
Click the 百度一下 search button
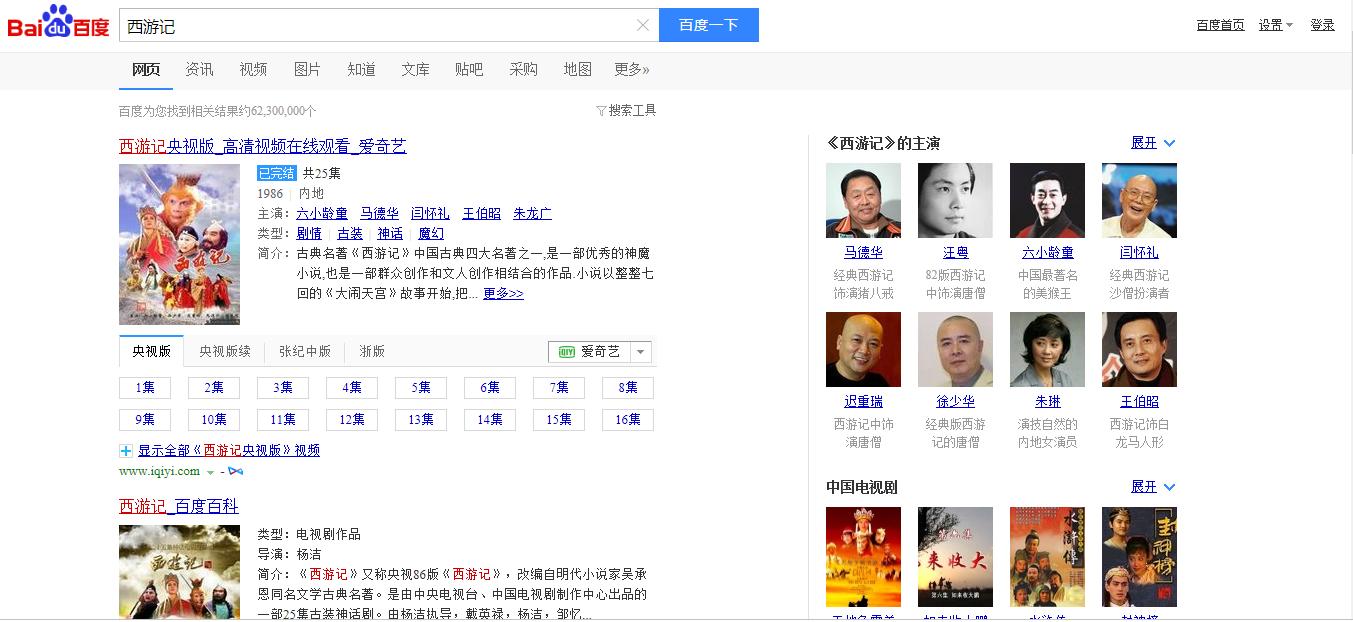tap(709, 24)
